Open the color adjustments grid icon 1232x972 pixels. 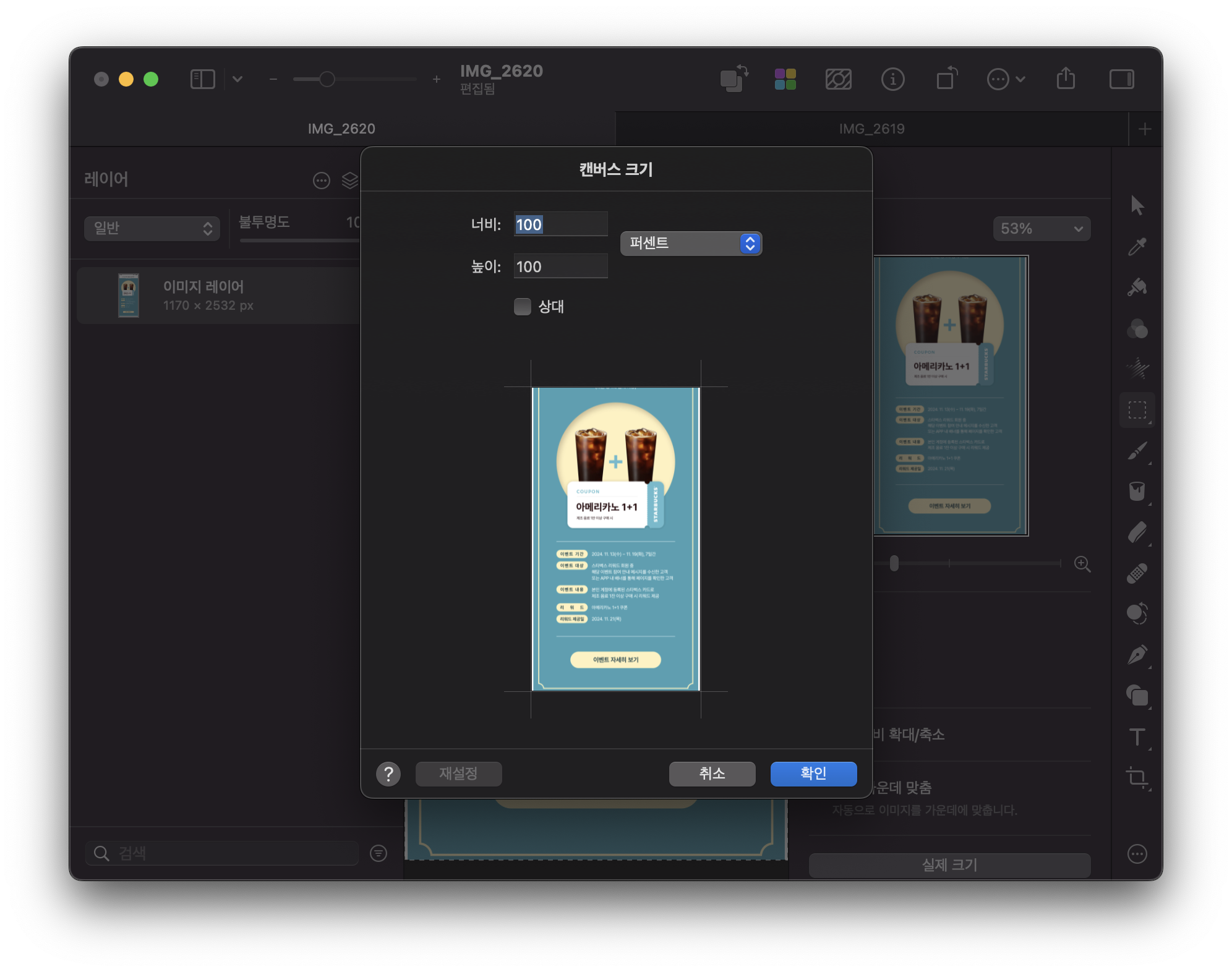point(785,79)
